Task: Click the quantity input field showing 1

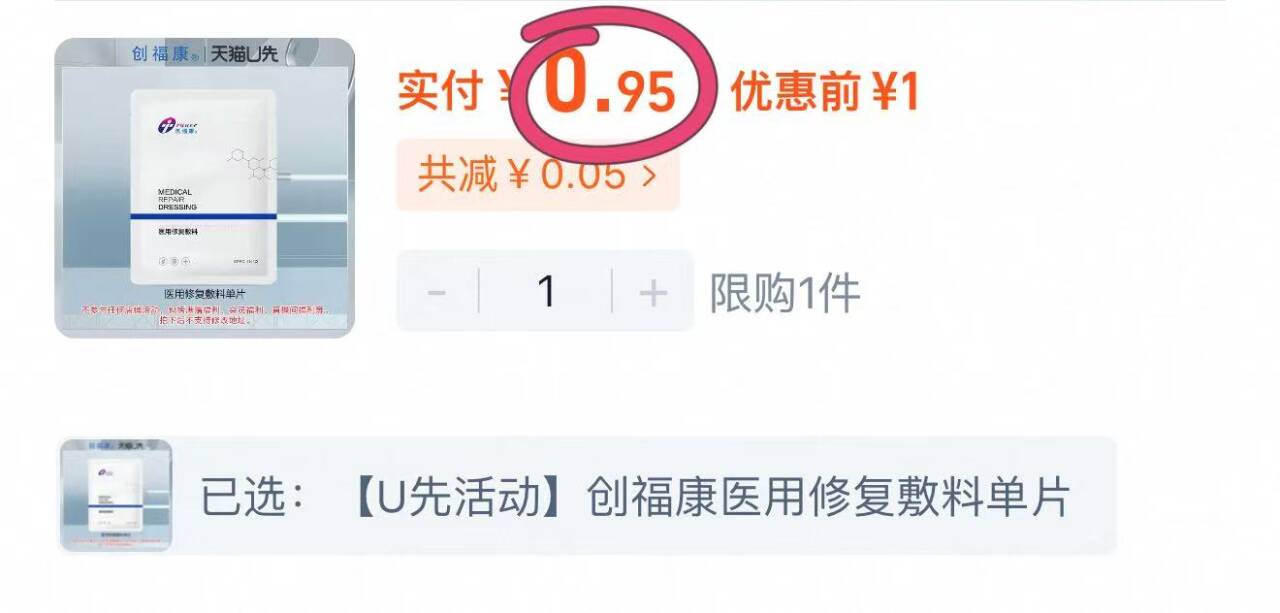Action: 546,292
